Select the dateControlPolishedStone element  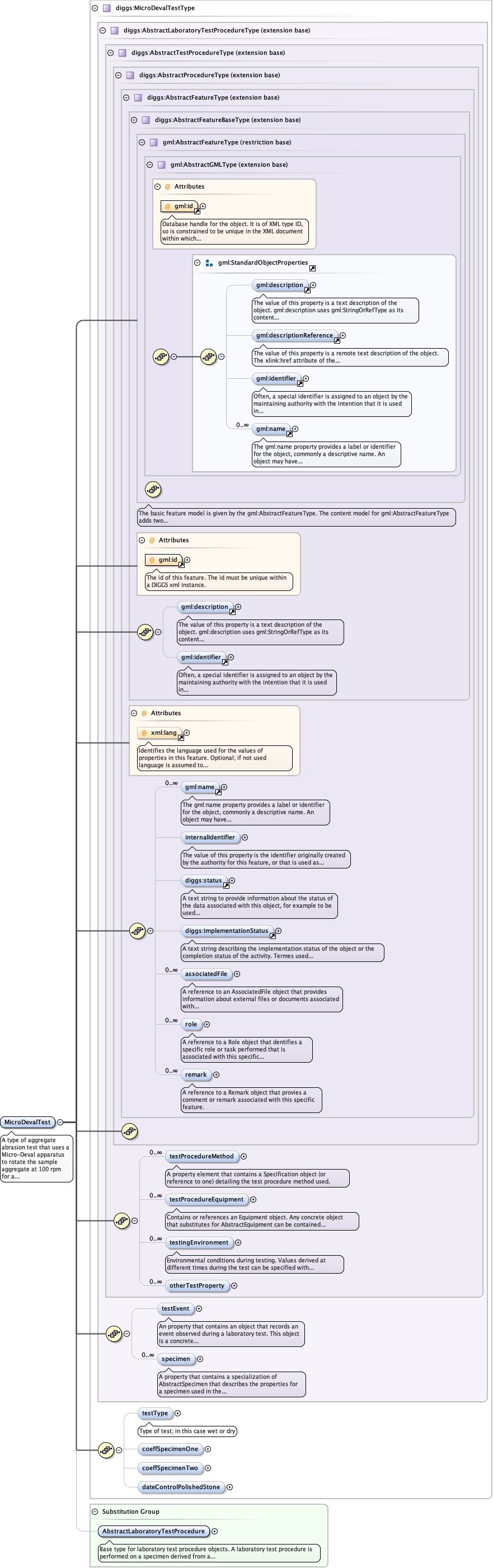click(181, 1487)
